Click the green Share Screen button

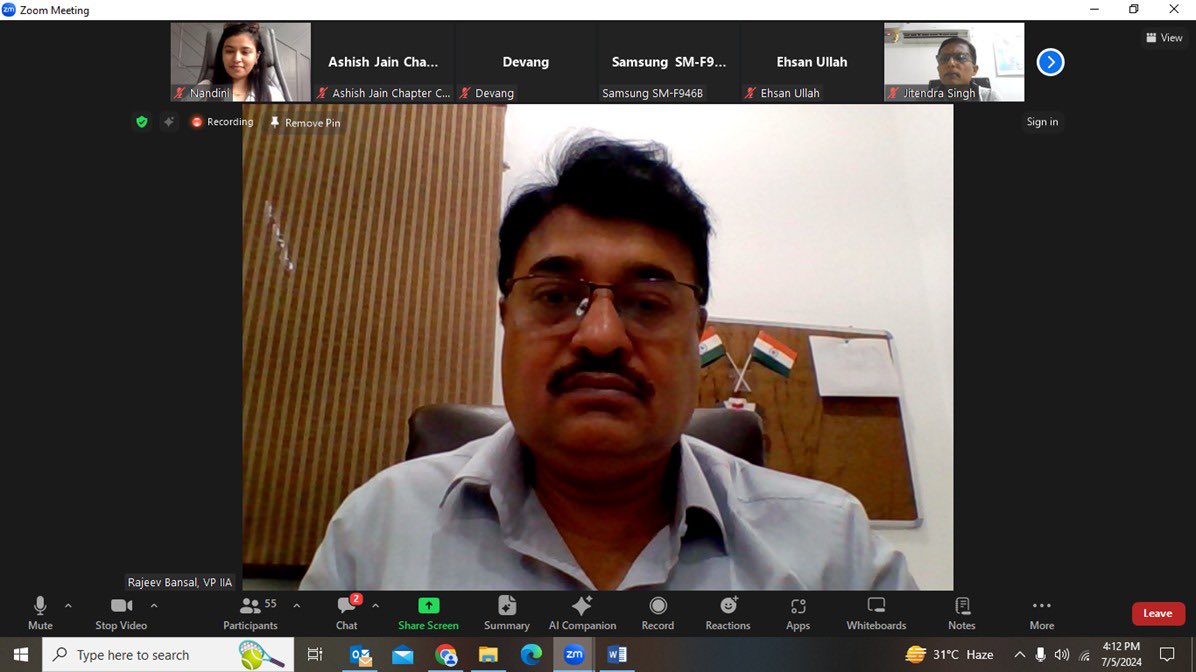[429, 613]
